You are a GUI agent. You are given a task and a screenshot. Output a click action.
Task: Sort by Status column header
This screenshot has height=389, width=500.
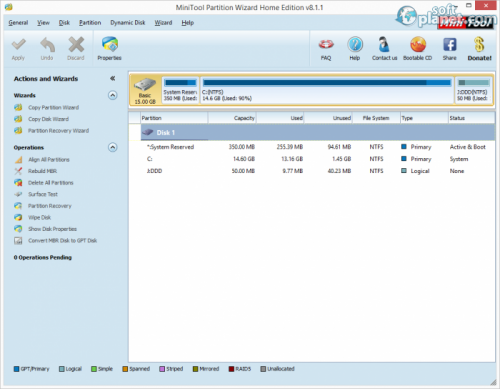[x=471, y=118]
